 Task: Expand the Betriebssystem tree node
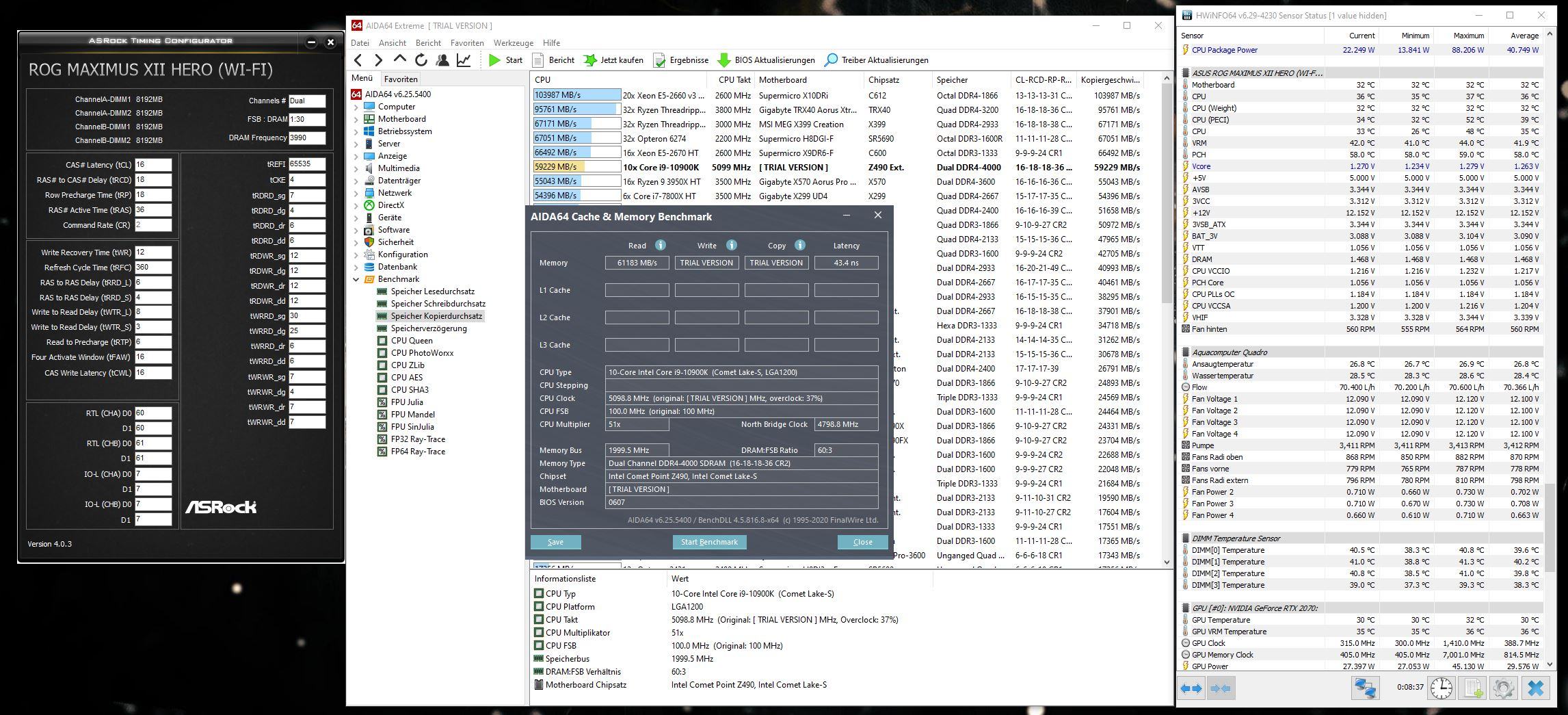(x=356, y=131)
